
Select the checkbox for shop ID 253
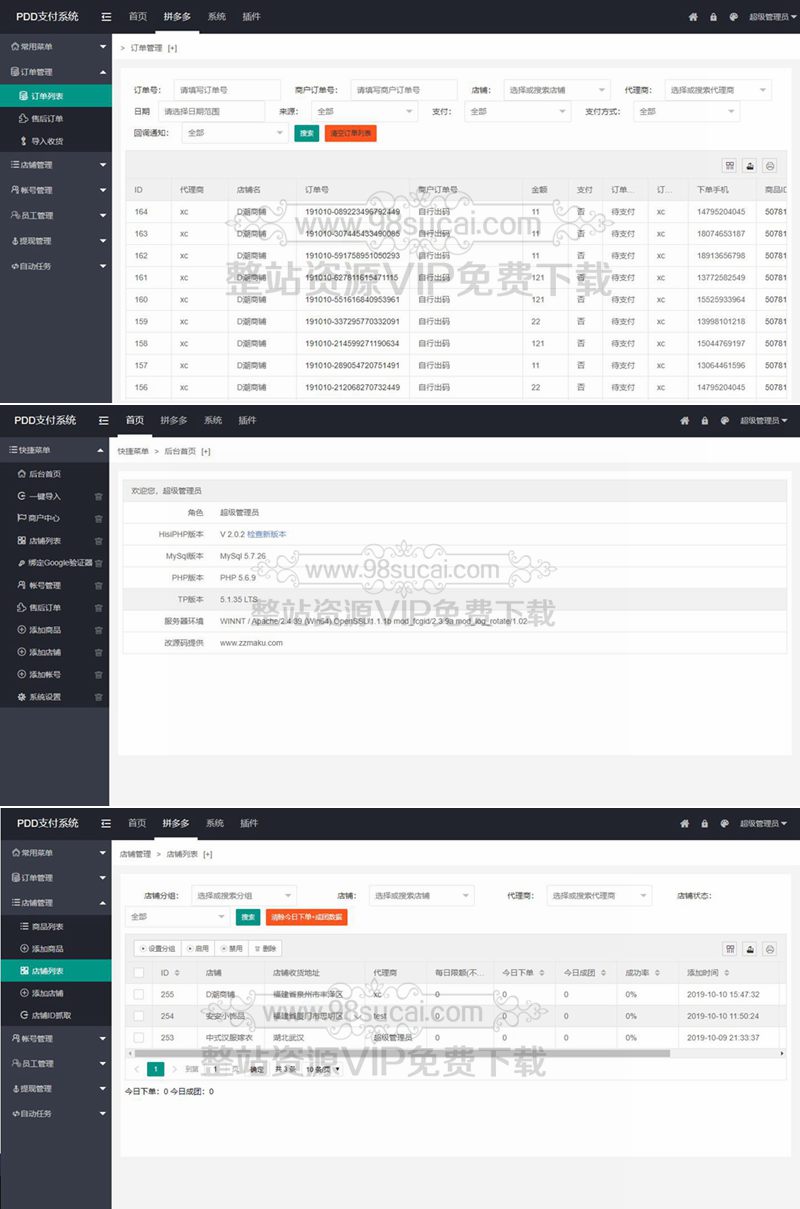[139, 1038]
